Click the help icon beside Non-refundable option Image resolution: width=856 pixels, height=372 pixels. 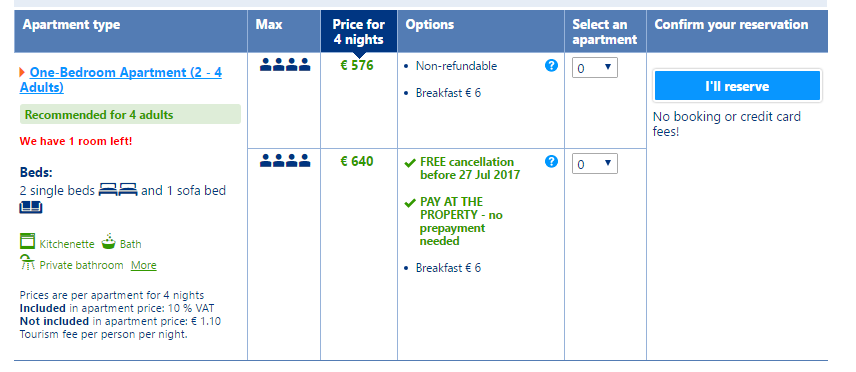551,66
